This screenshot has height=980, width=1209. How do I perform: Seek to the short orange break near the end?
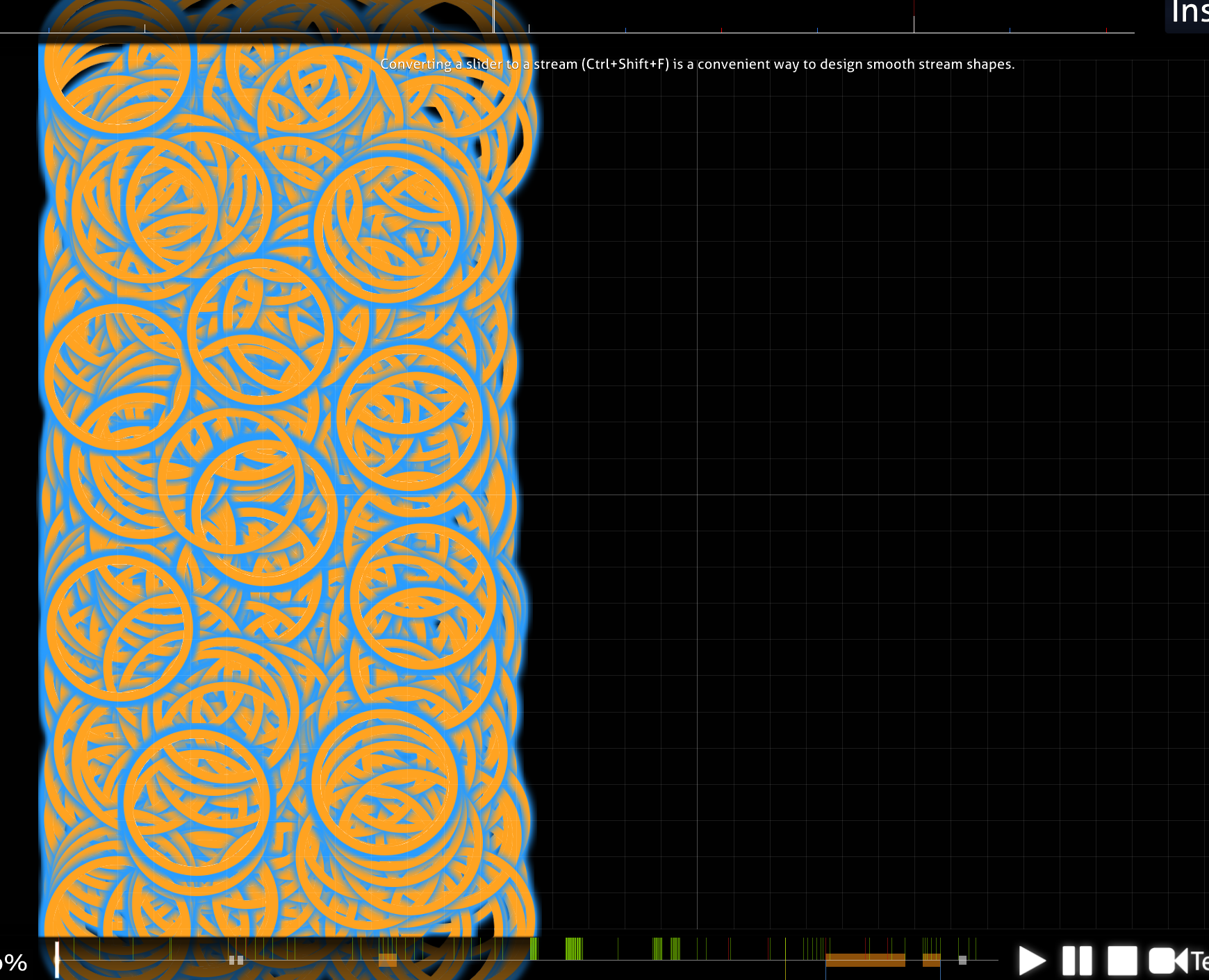click(x=931, y=960)
